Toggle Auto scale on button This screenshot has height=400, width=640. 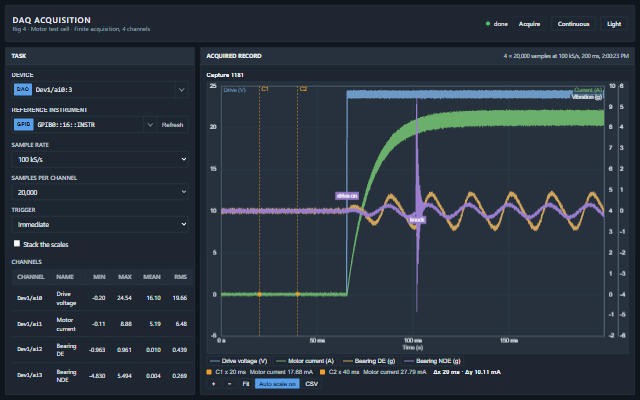tap(277, 384)
